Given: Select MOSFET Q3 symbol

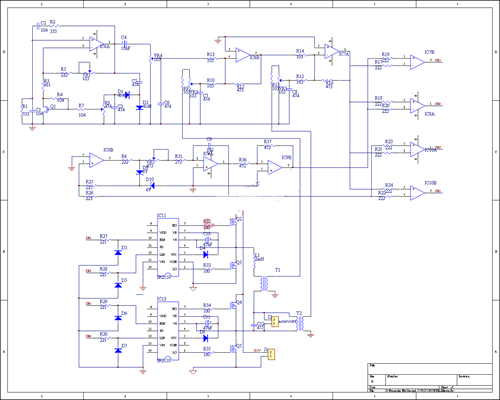Looking at the screenshot, I should [234, 265].
